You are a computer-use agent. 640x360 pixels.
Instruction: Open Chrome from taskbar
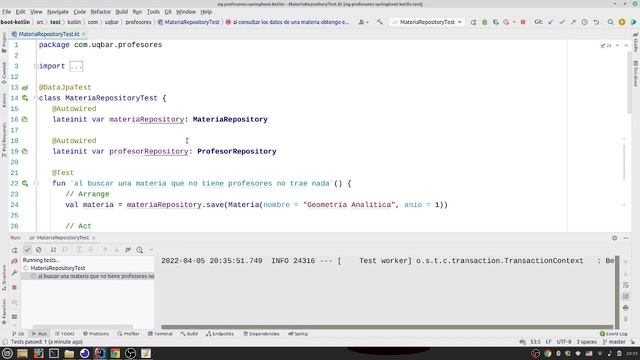tap(115, 353)
